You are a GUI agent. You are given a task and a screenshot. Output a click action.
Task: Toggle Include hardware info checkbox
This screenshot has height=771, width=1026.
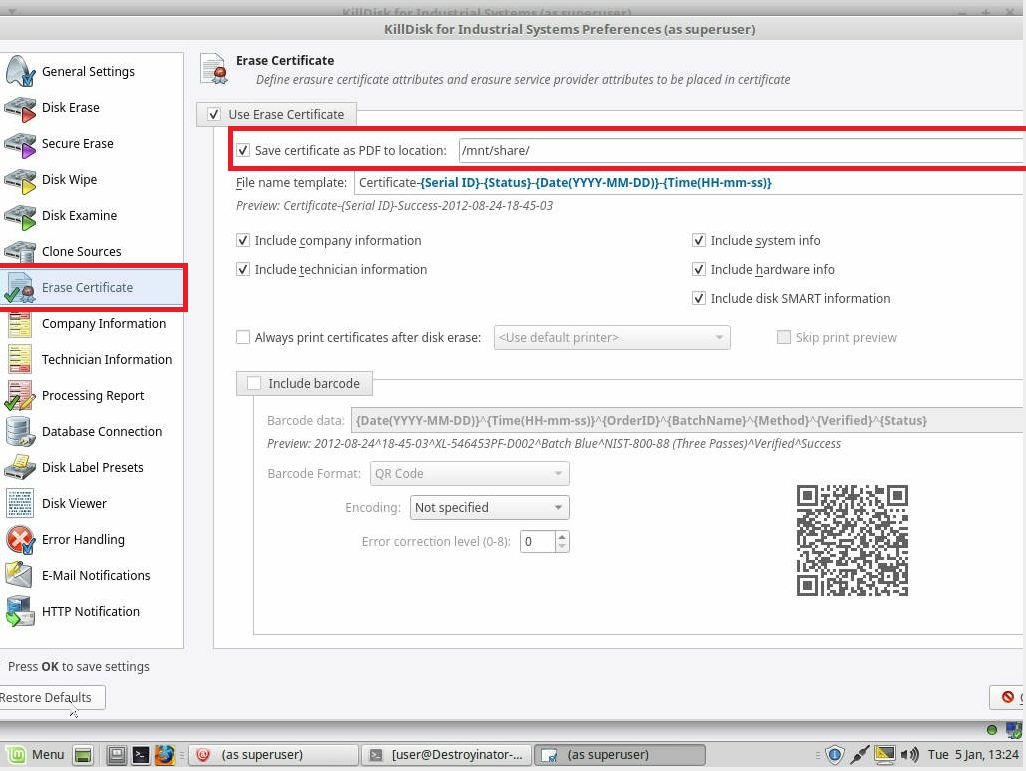click(x=699, y=269)
